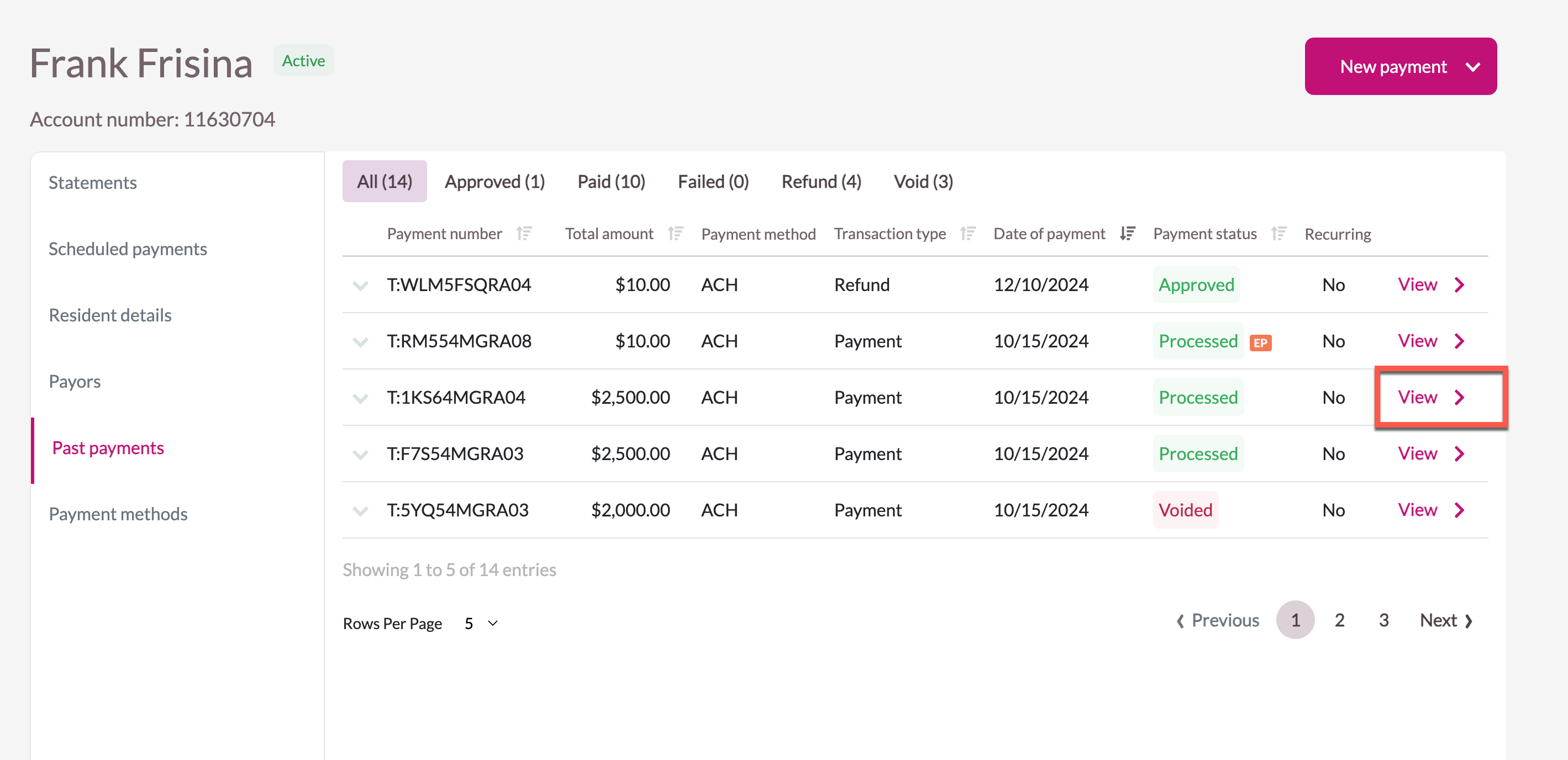Click the Total amount sort icon
1568x760 pixels.
[x=675, y=234]
